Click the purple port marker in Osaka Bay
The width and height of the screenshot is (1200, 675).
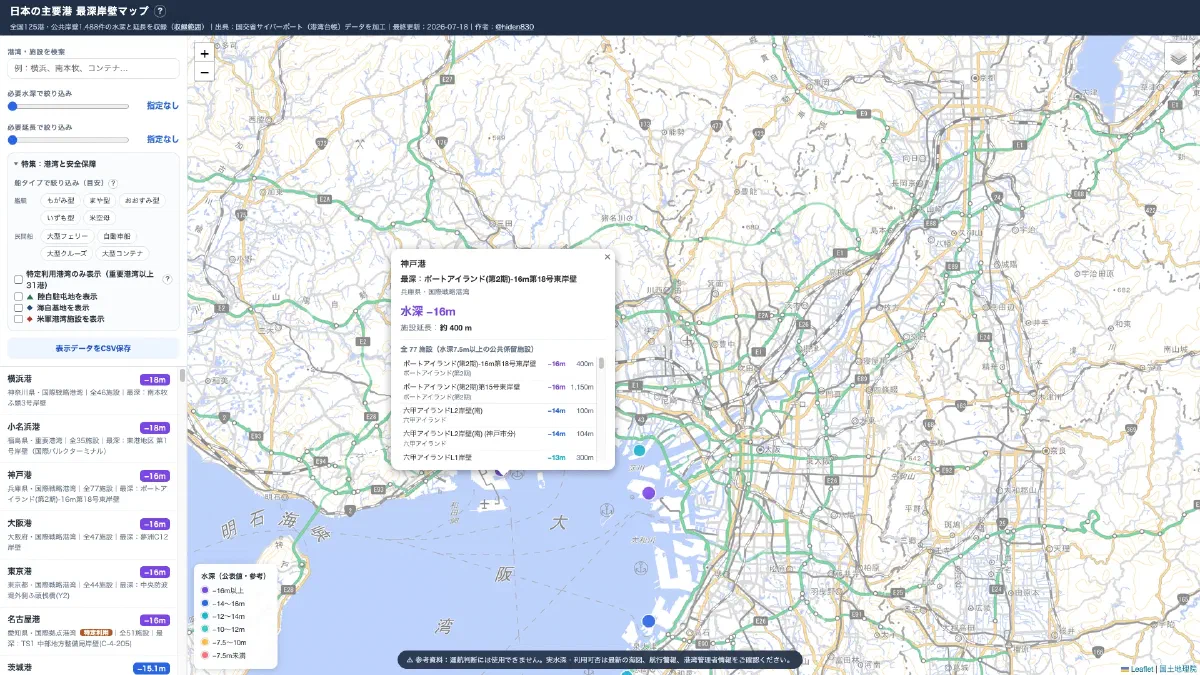648,493
